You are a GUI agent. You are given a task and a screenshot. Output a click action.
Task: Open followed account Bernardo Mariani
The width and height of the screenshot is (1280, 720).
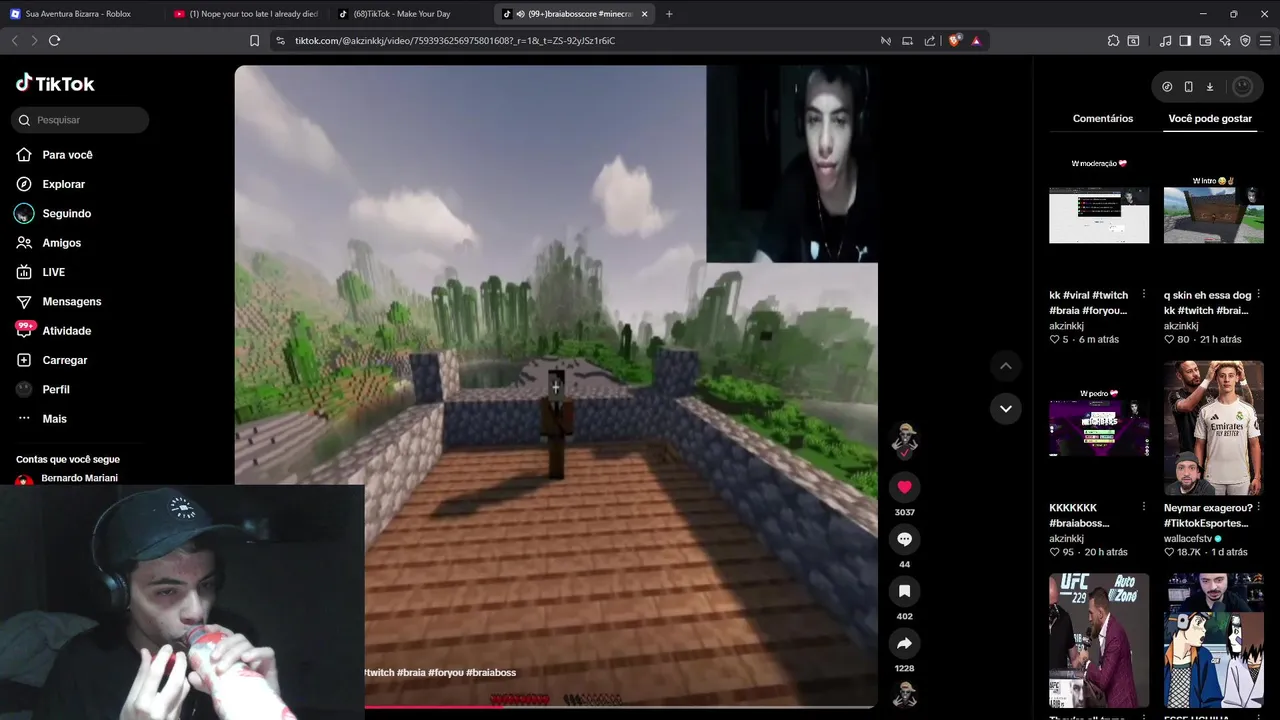pos(79,479)
